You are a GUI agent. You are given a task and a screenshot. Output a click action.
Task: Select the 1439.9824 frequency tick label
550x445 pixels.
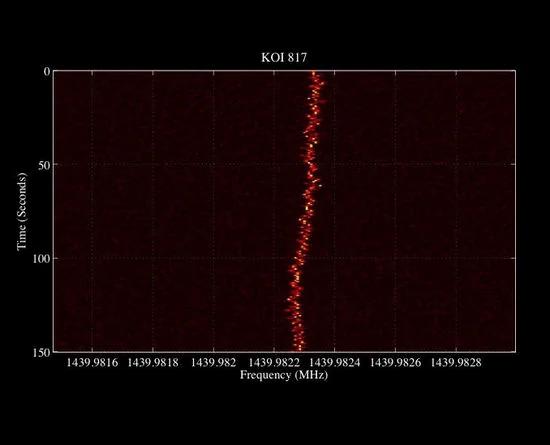tap(335, 363)
